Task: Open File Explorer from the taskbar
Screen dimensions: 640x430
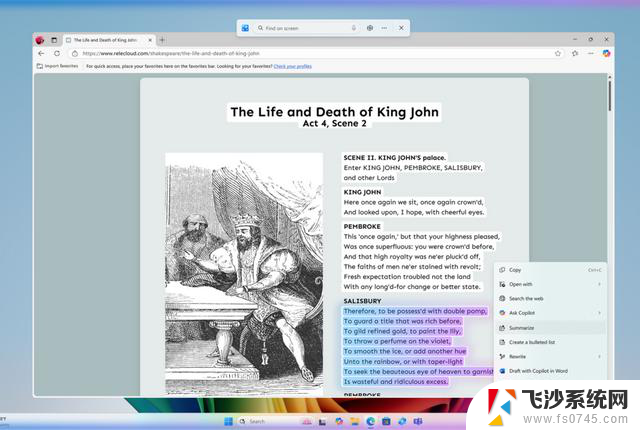Action: (355, 421)
